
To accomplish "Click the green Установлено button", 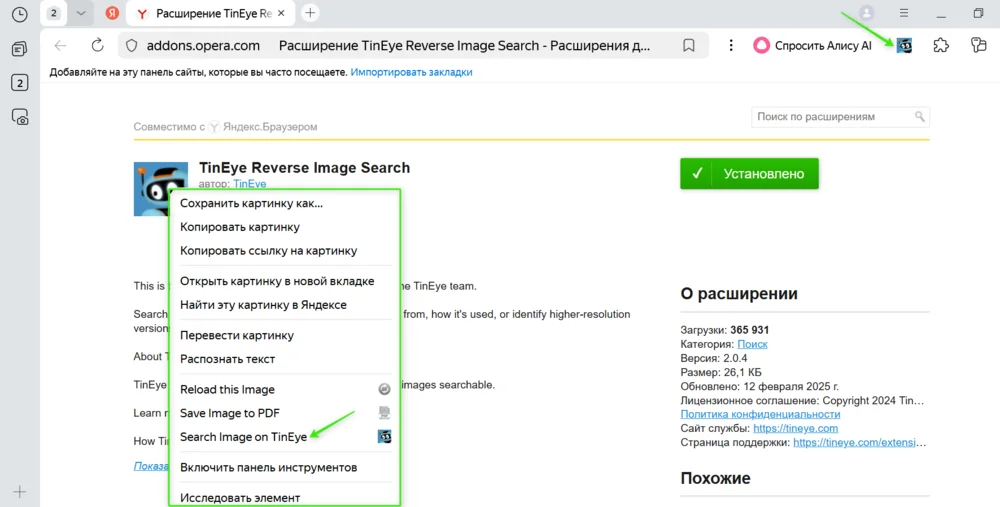I will [749, 173].
